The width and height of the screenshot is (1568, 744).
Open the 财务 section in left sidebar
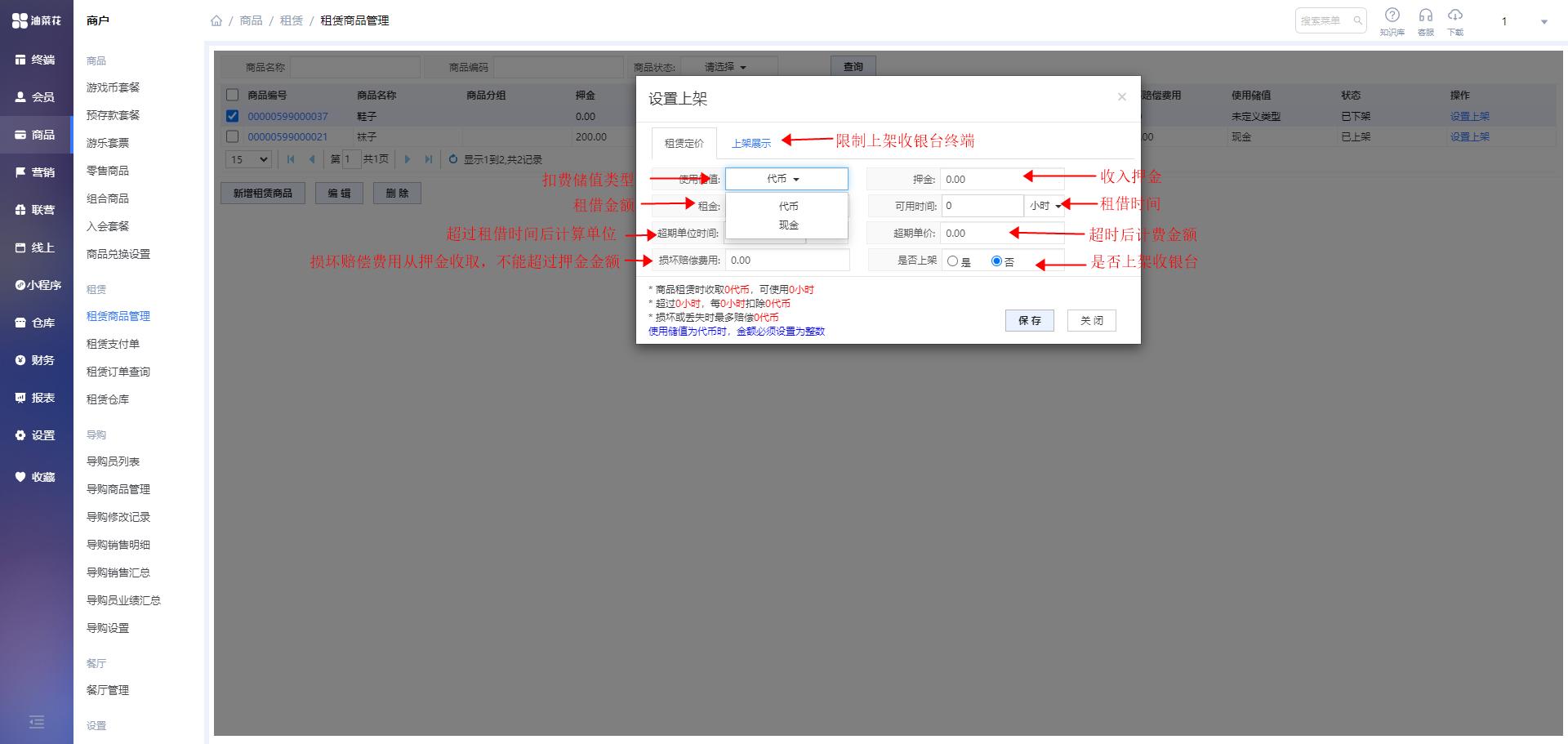(36, 360)
